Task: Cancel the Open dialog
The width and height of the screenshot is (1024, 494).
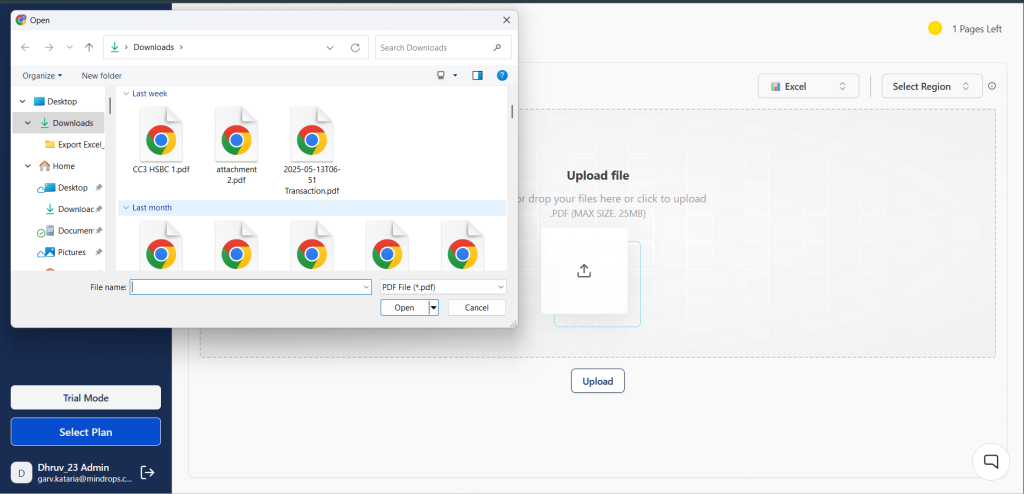Action: (x=477, y=308)
